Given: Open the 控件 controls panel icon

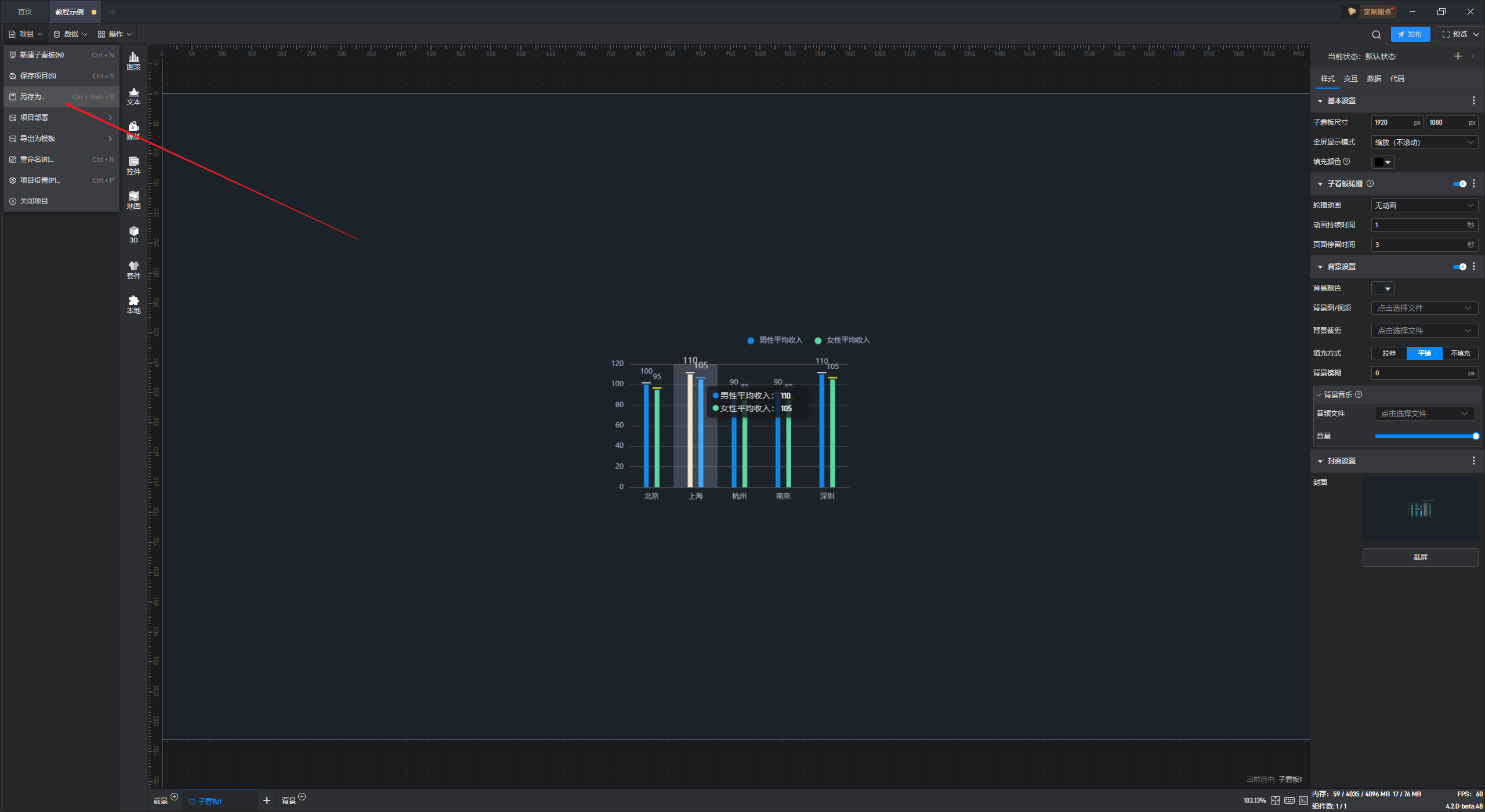Looking at the screenshot, I should tap(133, 165).
